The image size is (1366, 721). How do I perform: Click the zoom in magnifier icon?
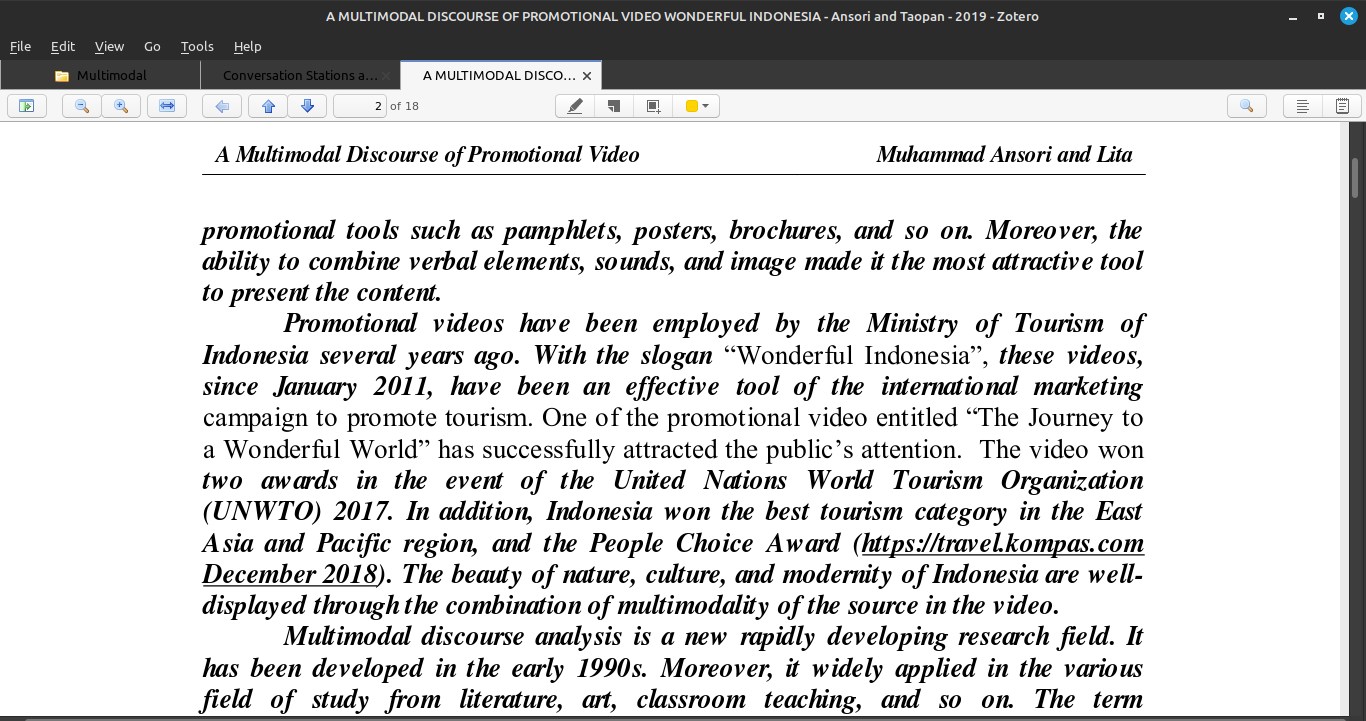121,106
